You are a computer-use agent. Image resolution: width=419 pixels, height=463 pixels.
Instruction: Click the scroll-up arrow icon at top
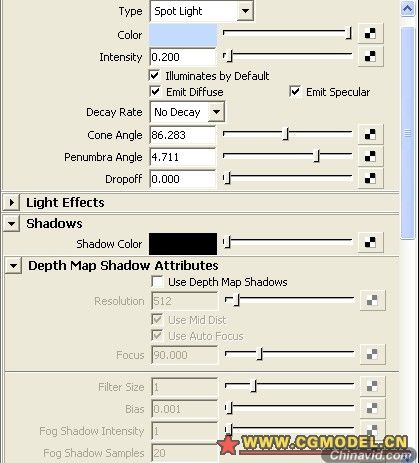click(x=408, y=9)
